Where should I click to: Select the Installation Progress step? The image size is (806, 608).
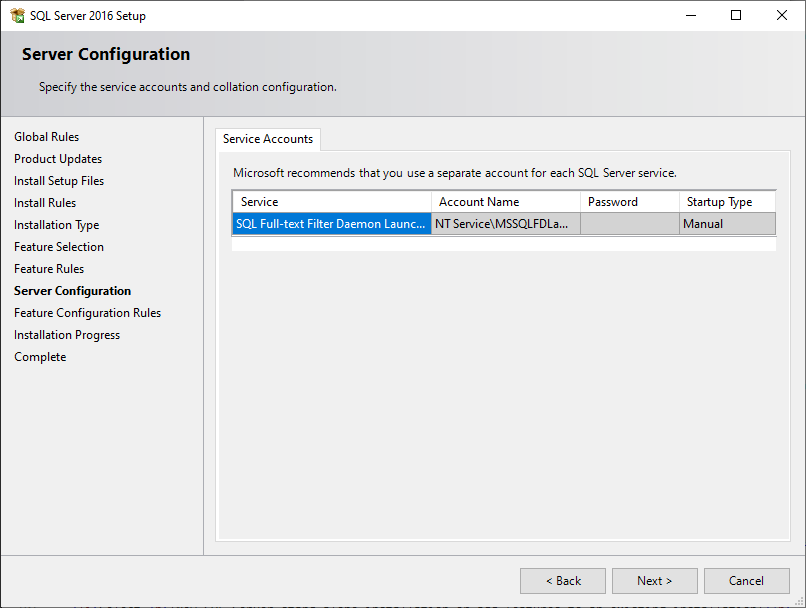tap(66, 334)
